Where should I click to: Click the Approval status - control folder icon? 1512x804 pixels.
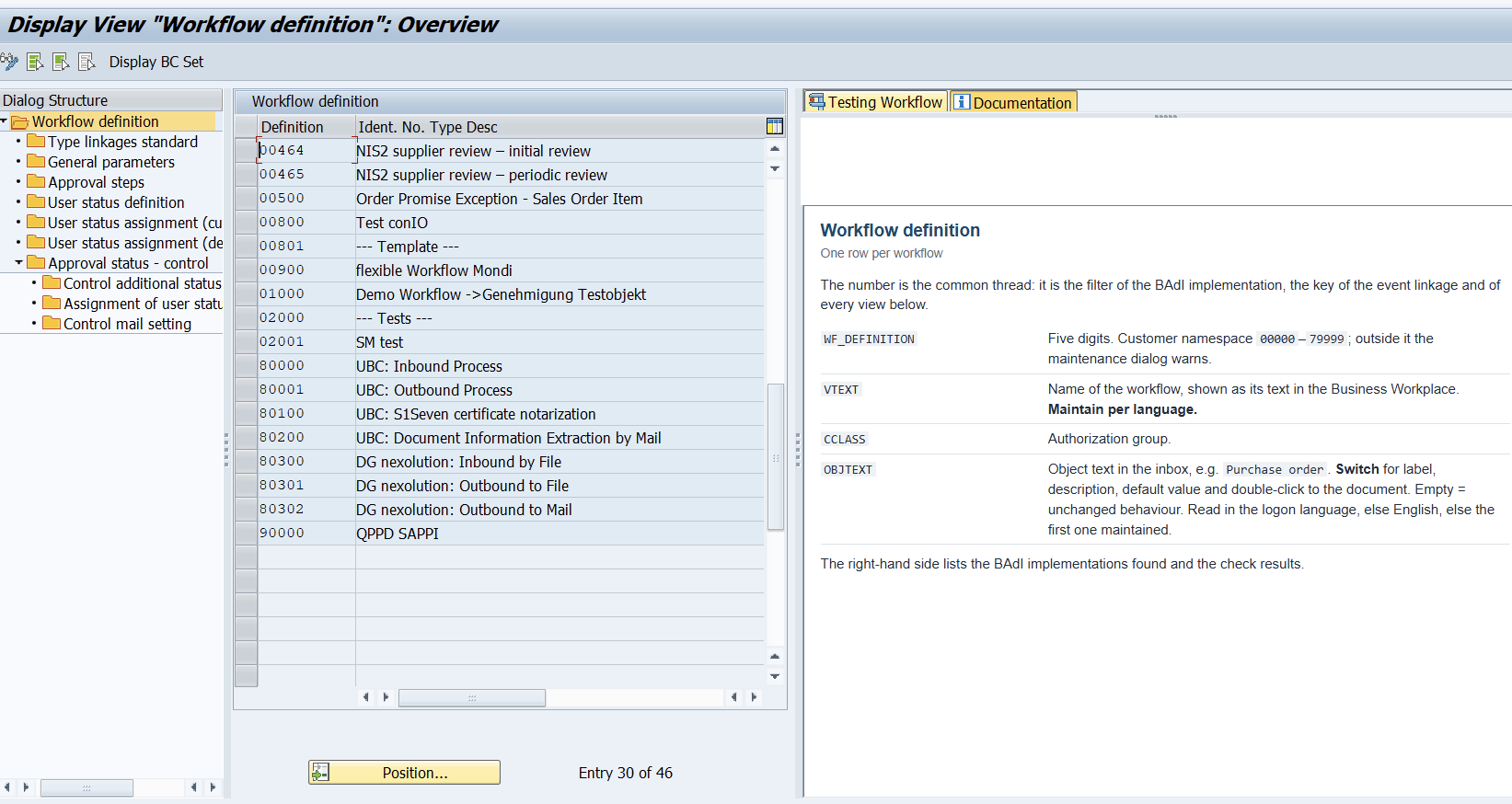pyautogui.click(x=36, y=262)
